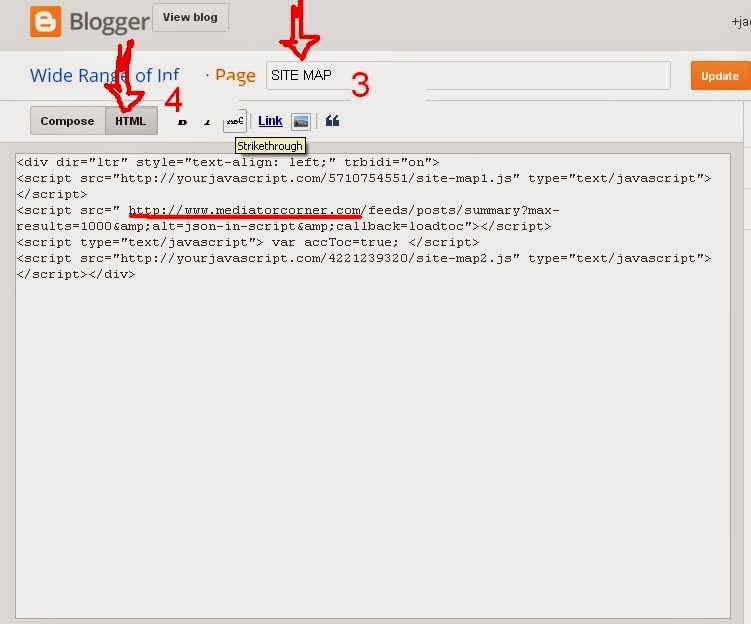Click site-map1.js script source text
The height and width of the screenshot is (624, 751).
[x=316, y=178]
